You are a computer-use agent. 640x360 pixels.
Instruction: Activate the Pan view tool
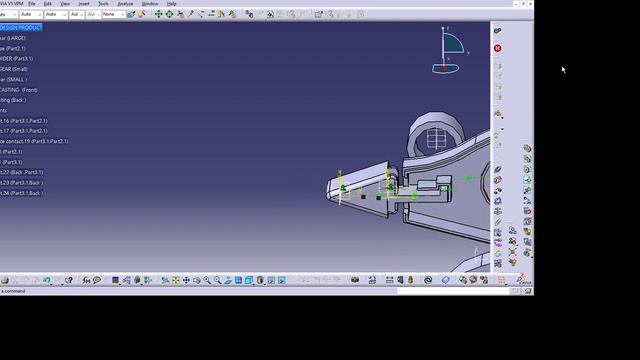click(186, 280)
